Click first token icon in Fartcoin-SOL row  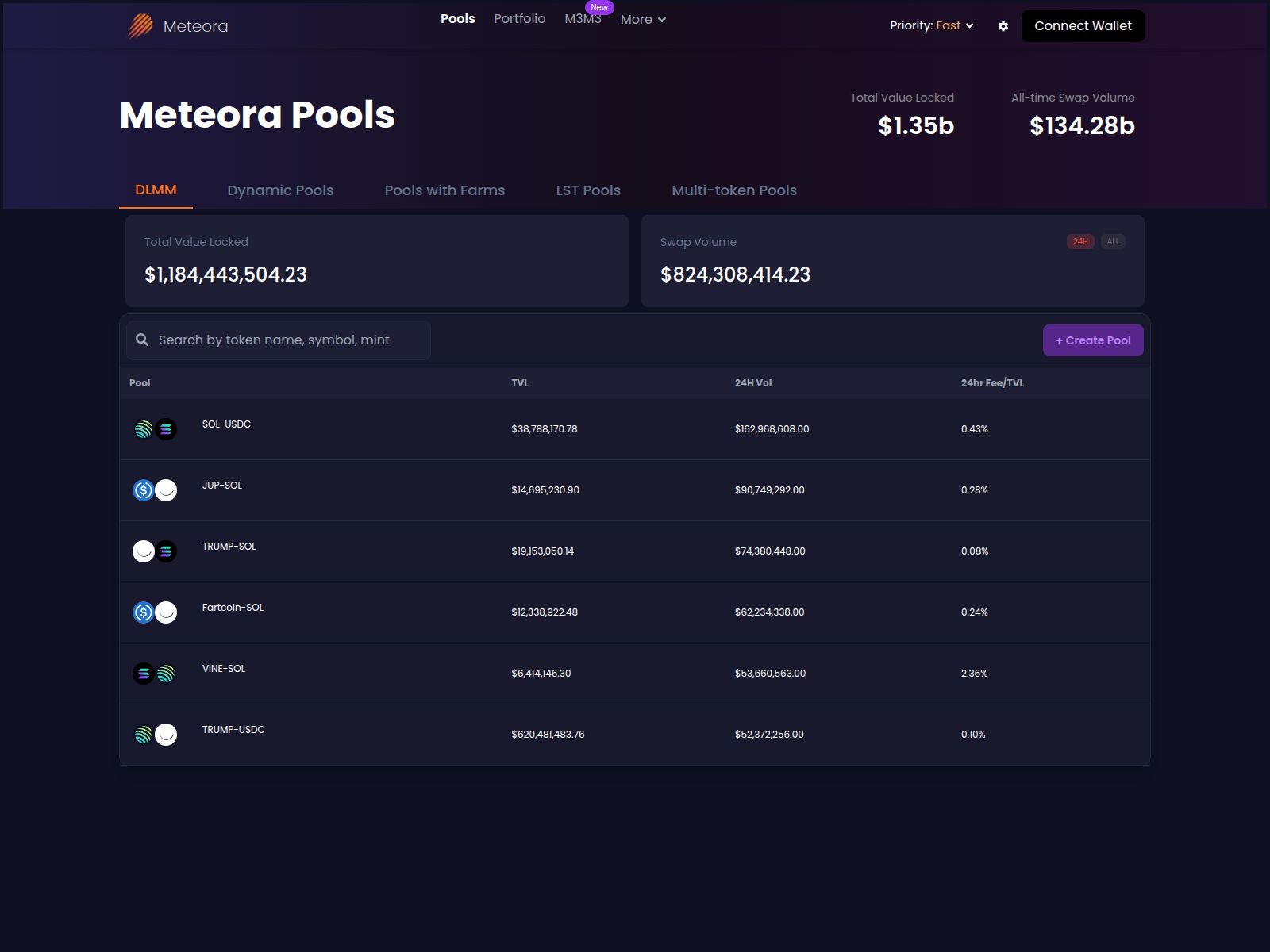[x=144, y=612]
